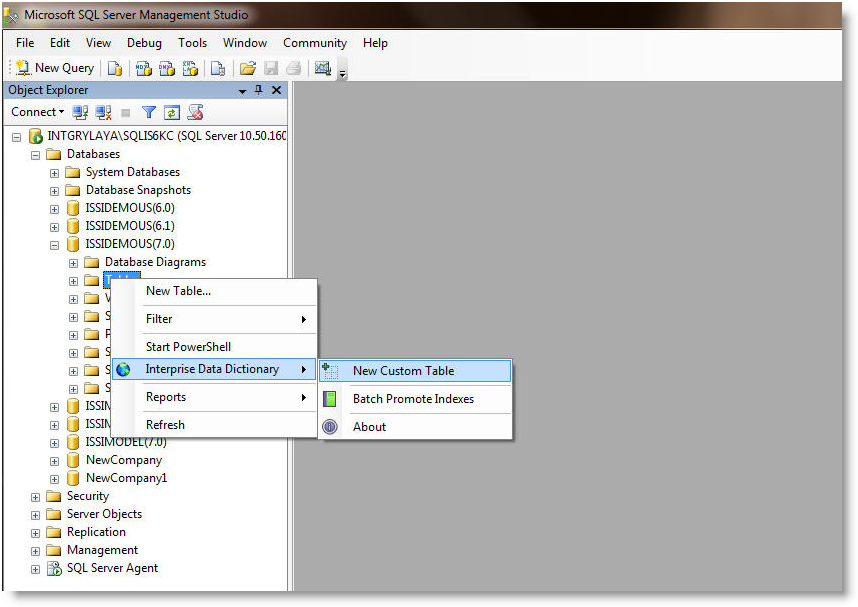The height and width of the screenshot is (607, 858).
Task: Expand the SQL Server Agent node
Action: click(36, 568)
